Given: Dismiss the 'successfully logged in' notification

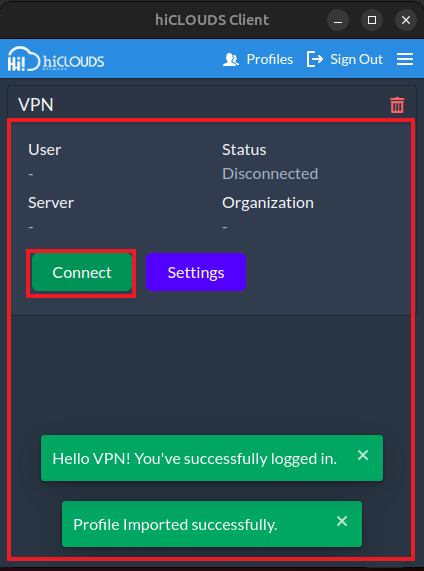Looking at the screenshot, I should [363, 455].
